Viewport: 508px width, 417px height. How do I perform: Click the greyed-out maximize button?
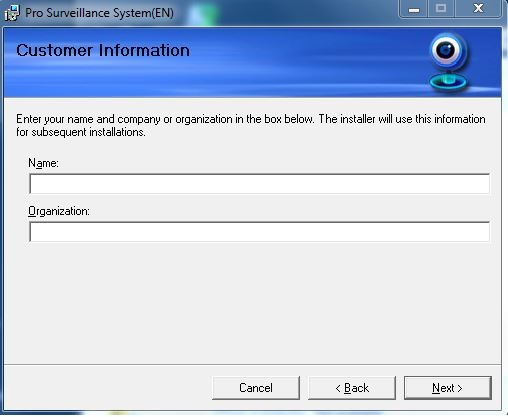[441, 9]
